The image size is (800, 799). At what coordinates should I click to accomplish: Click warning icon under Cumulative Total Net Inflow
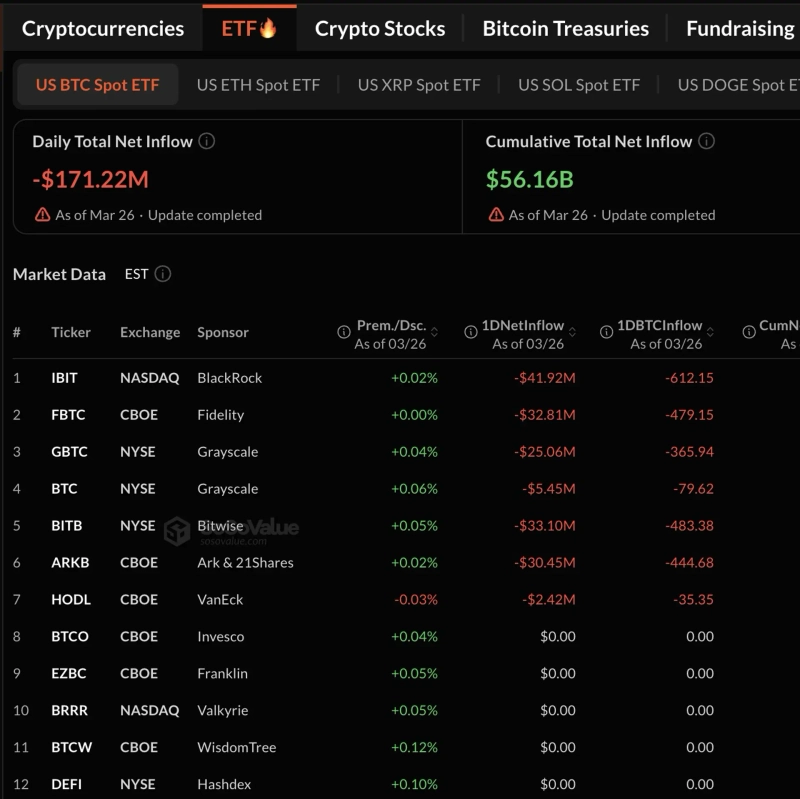pos(496,215)
